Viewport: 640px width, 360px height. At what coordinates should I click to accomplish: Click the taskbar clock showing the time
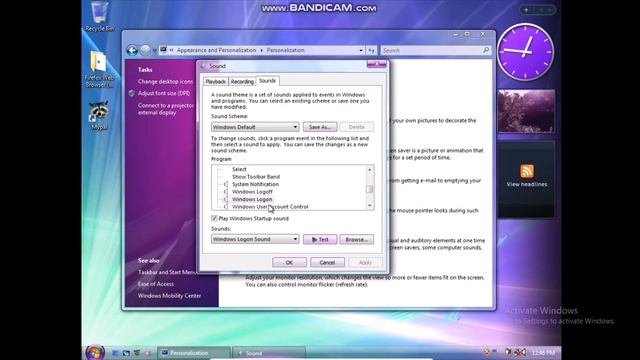click(x=543, y=353)
